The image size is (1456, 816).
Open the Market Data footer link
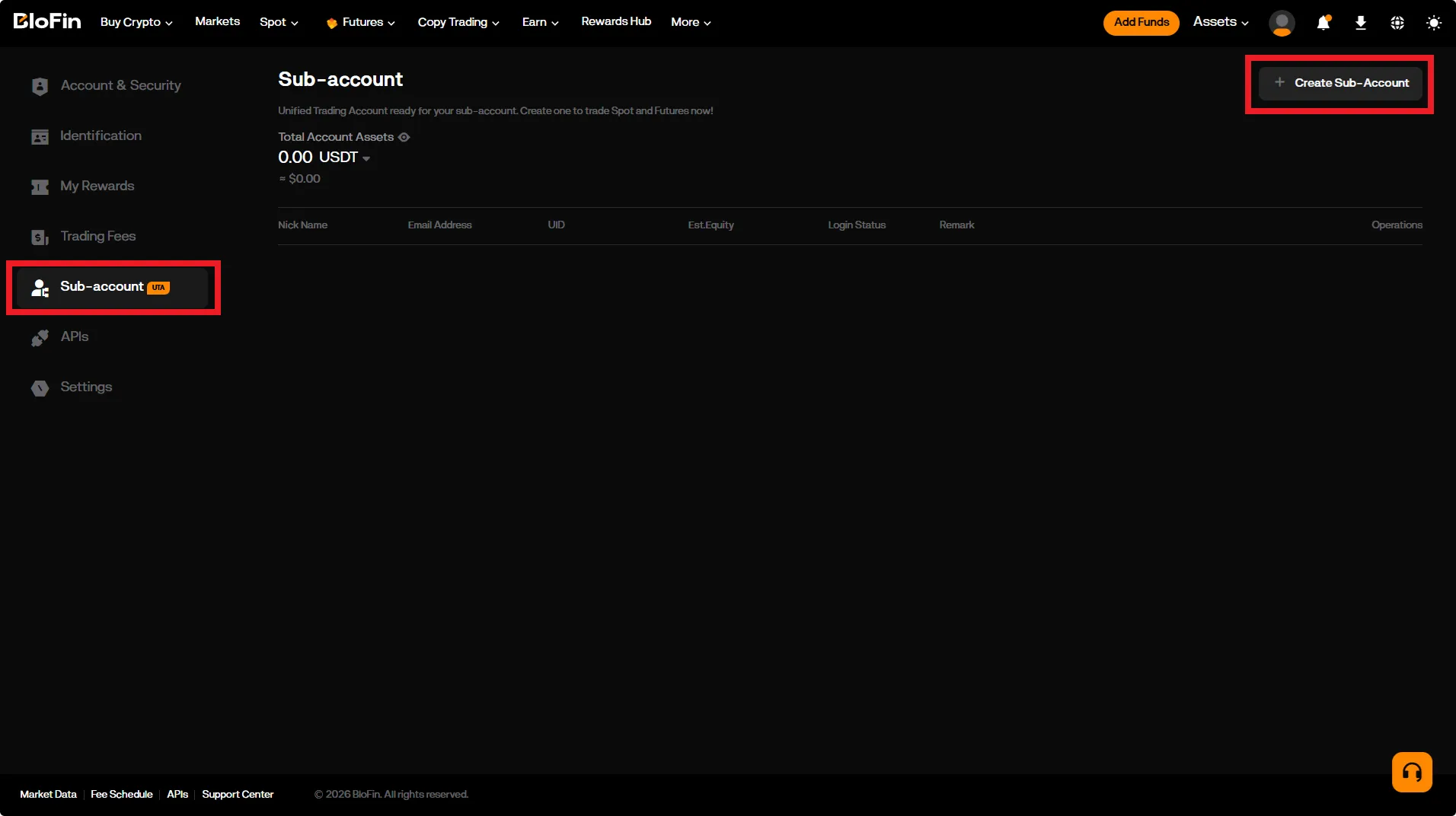[48, 794]
